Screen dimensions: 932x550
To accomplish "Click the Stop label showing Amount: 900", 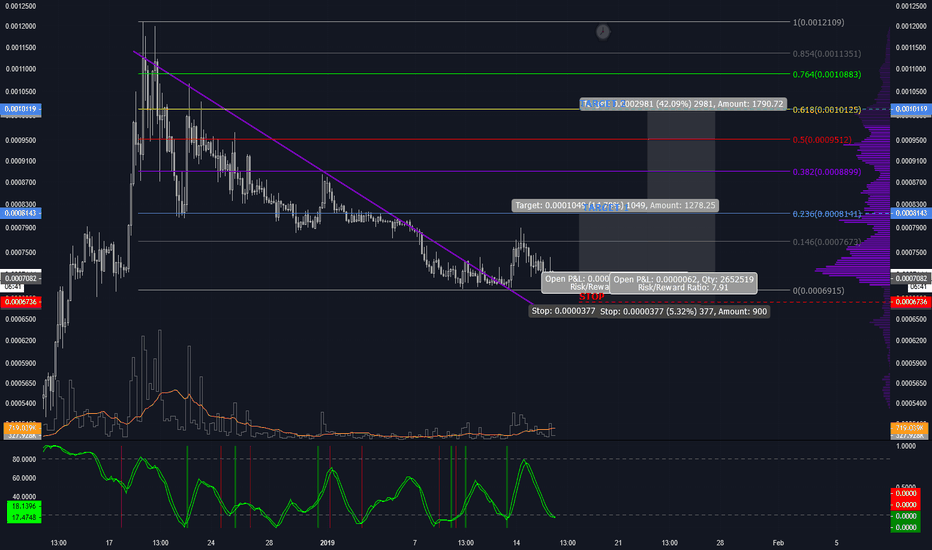I will [x=683, y=312].
